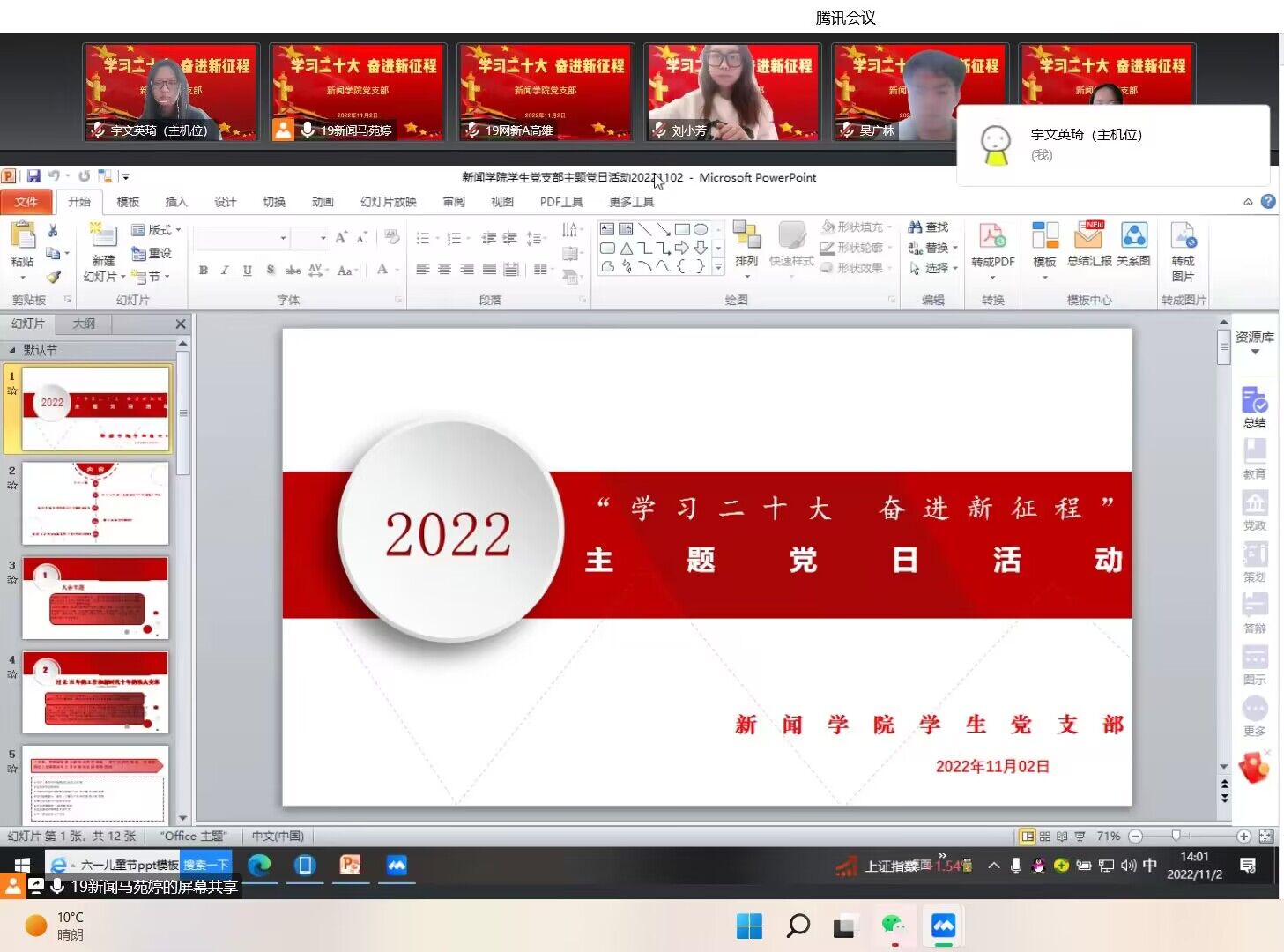Toggle Align Text Left
This screenshot has height=952, width=1284.
tap(423, 270)
